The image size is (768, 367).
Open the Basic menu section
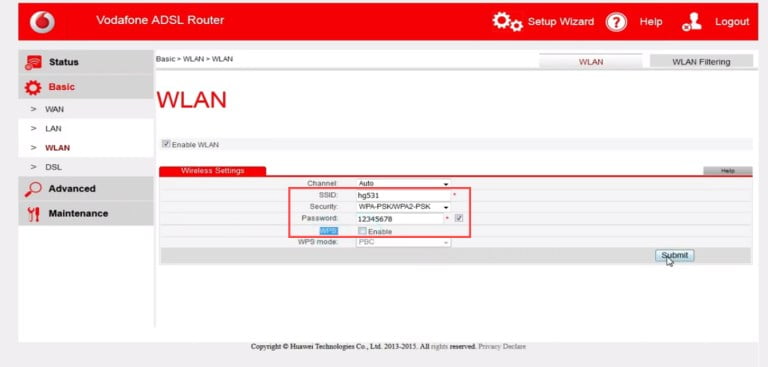point(86,87)
